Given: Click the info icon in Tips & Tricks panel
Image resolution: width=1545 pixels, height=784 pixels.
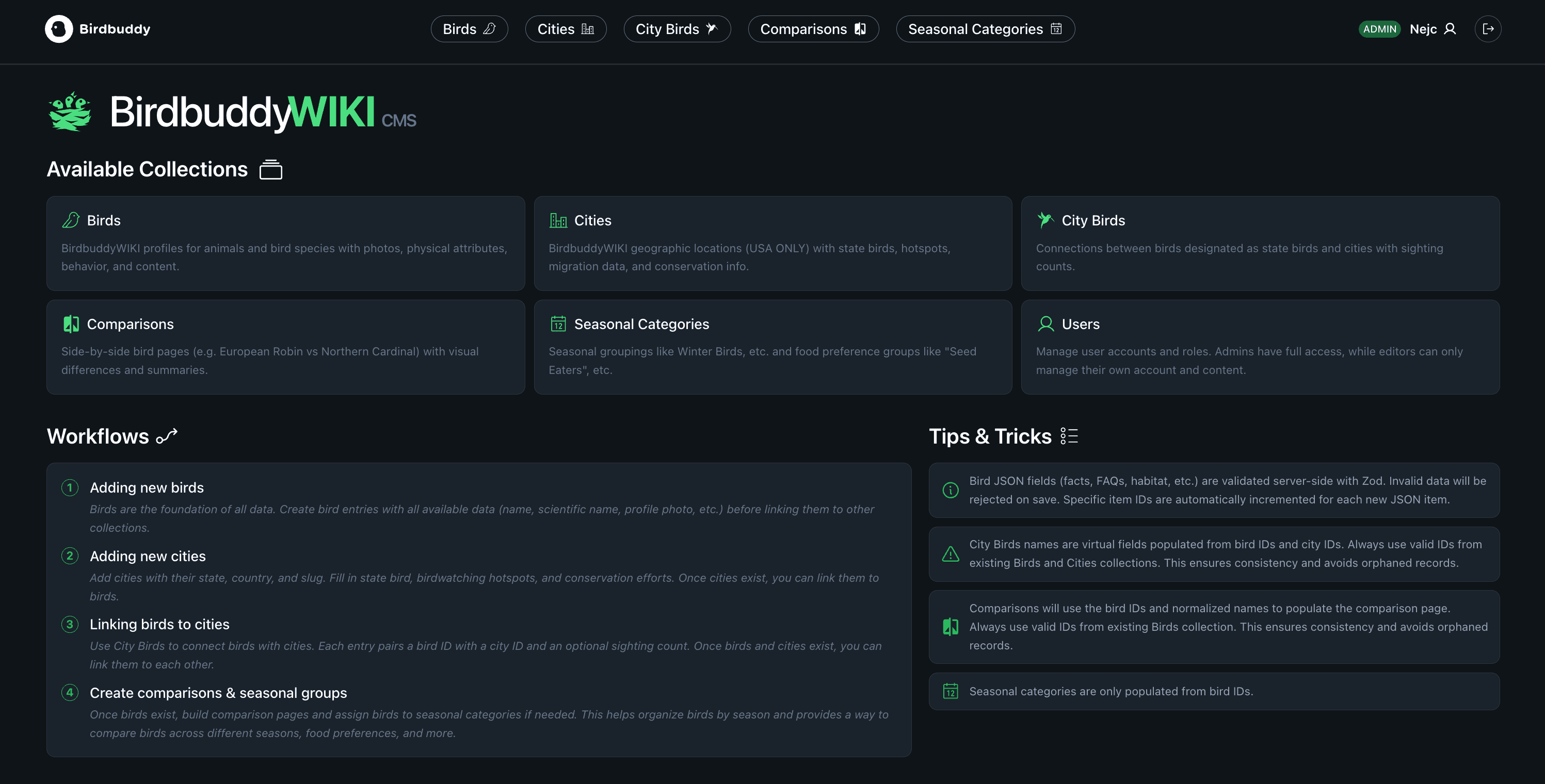Looking at the screenshot, I should [x=951, y=489].
